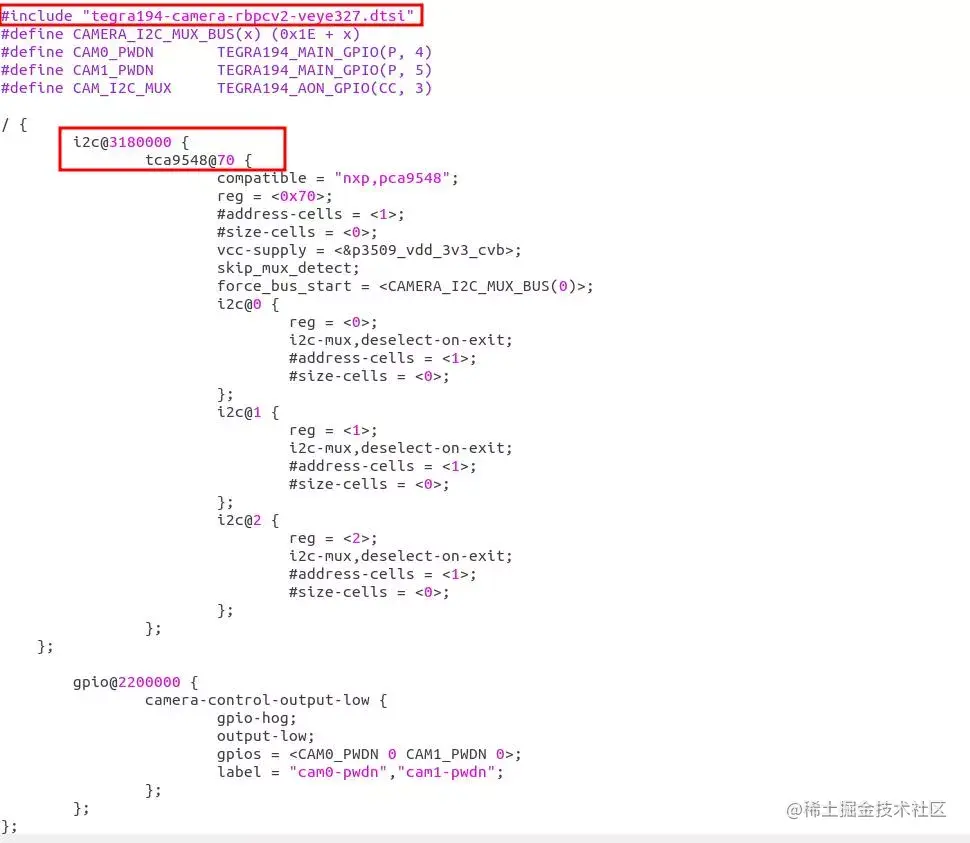
Task: Click the i2c@1 node header
Action: coord(247,412)
